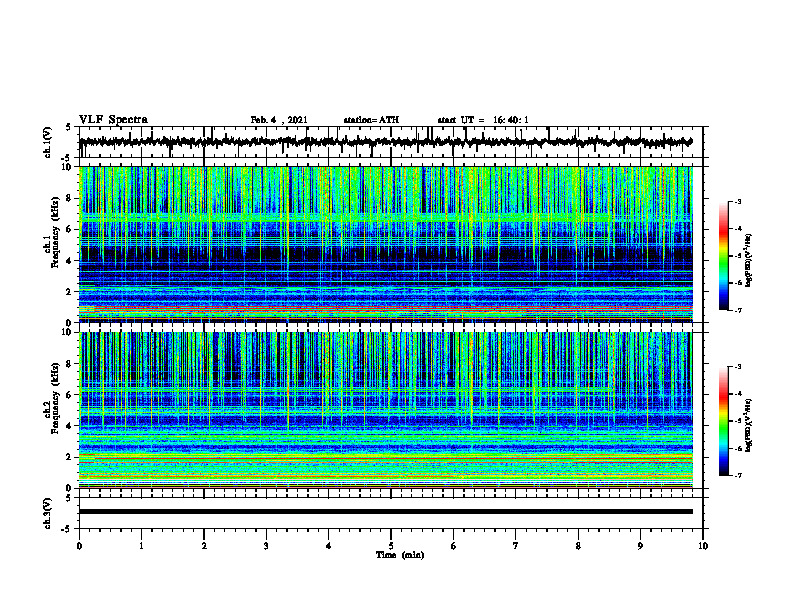This screenshot has width=792, height=612.
Task: Click the log(PSD) label beside ch.1 color bar
Action: click(749, 260)
